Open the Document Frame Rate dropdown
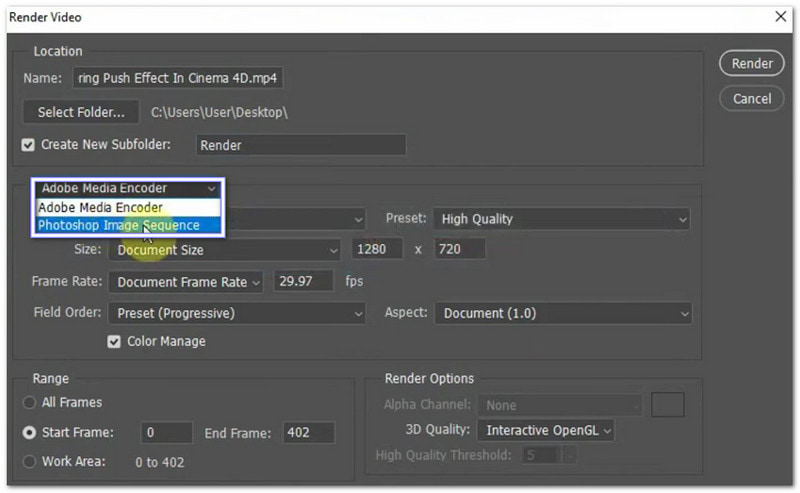 pyautogui.click(x=186, y=282)
